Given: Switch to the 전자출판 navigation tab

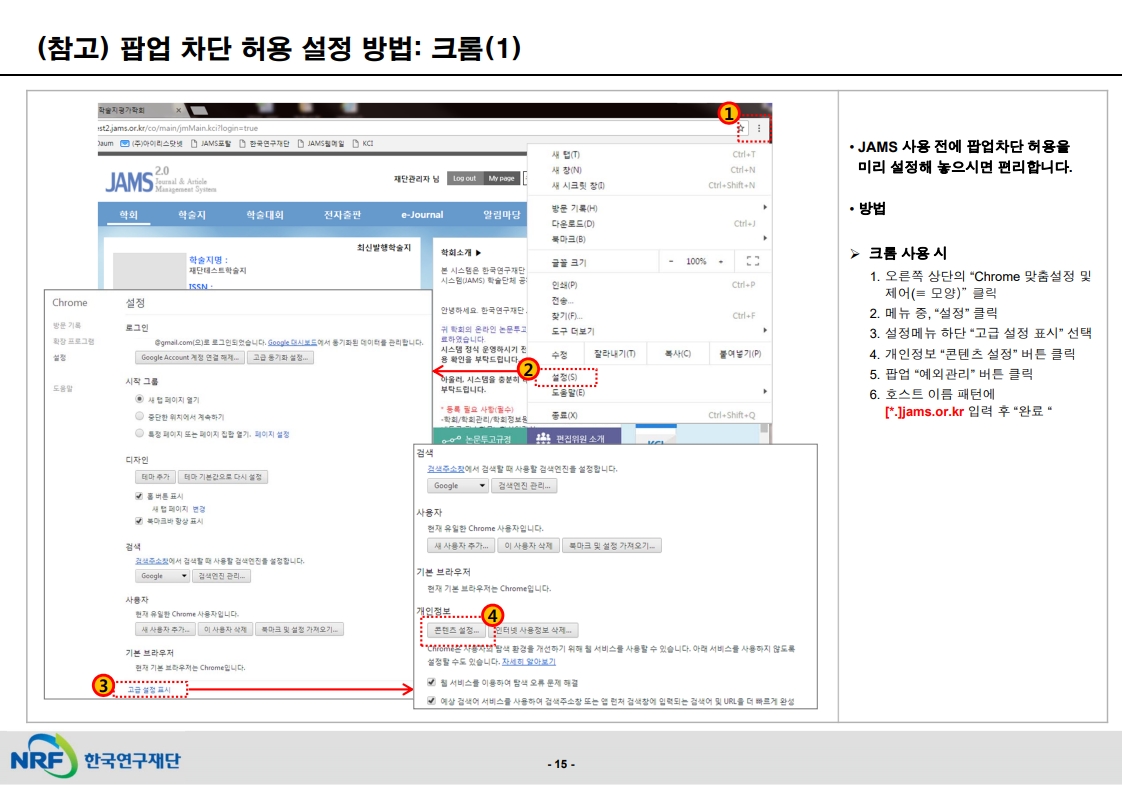Looking at the screenshot, I should (342, 215).
